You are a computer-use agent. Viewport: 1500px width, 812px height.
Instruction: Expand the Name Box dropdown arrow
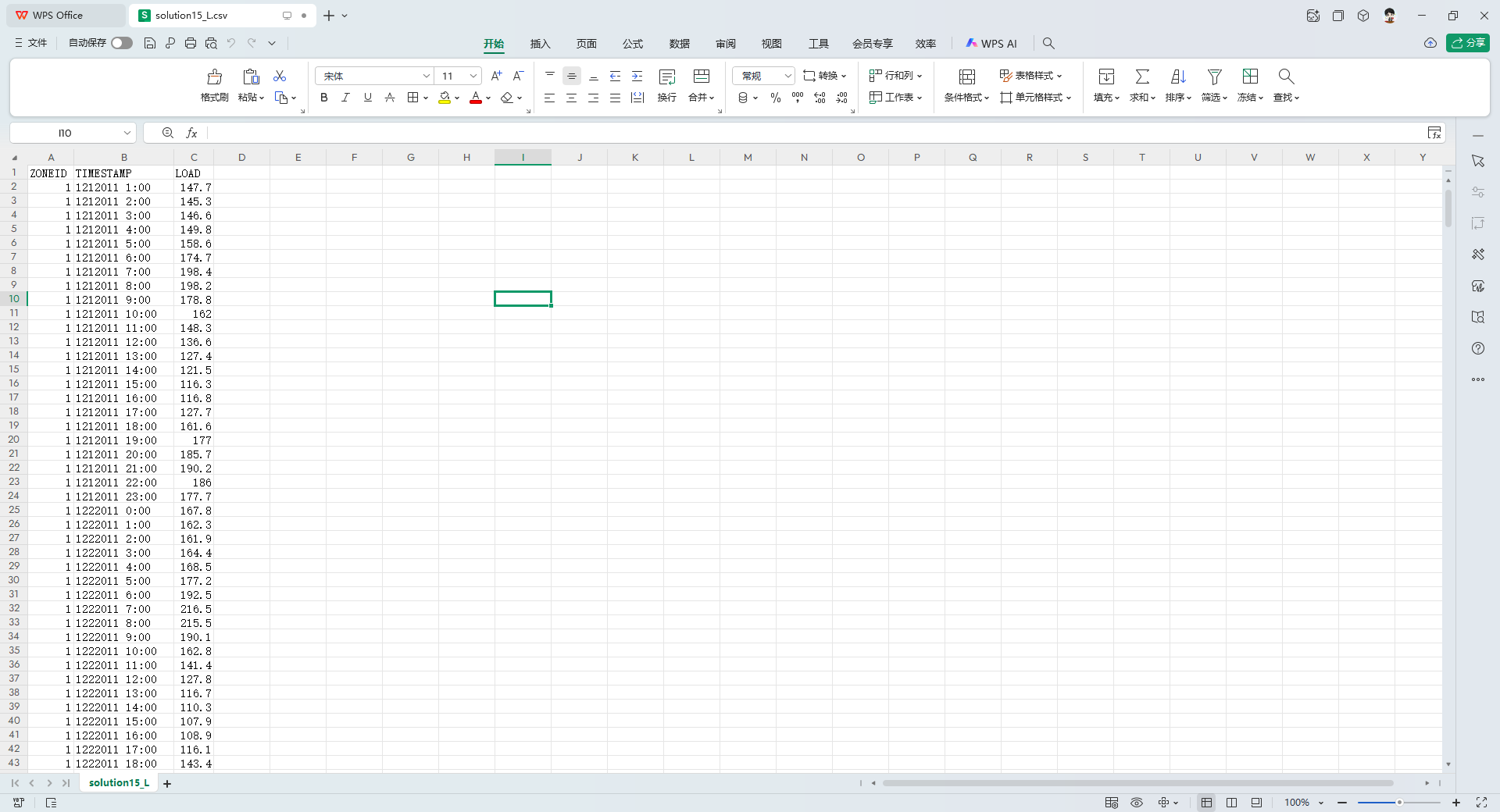click(x=127, y=133)
